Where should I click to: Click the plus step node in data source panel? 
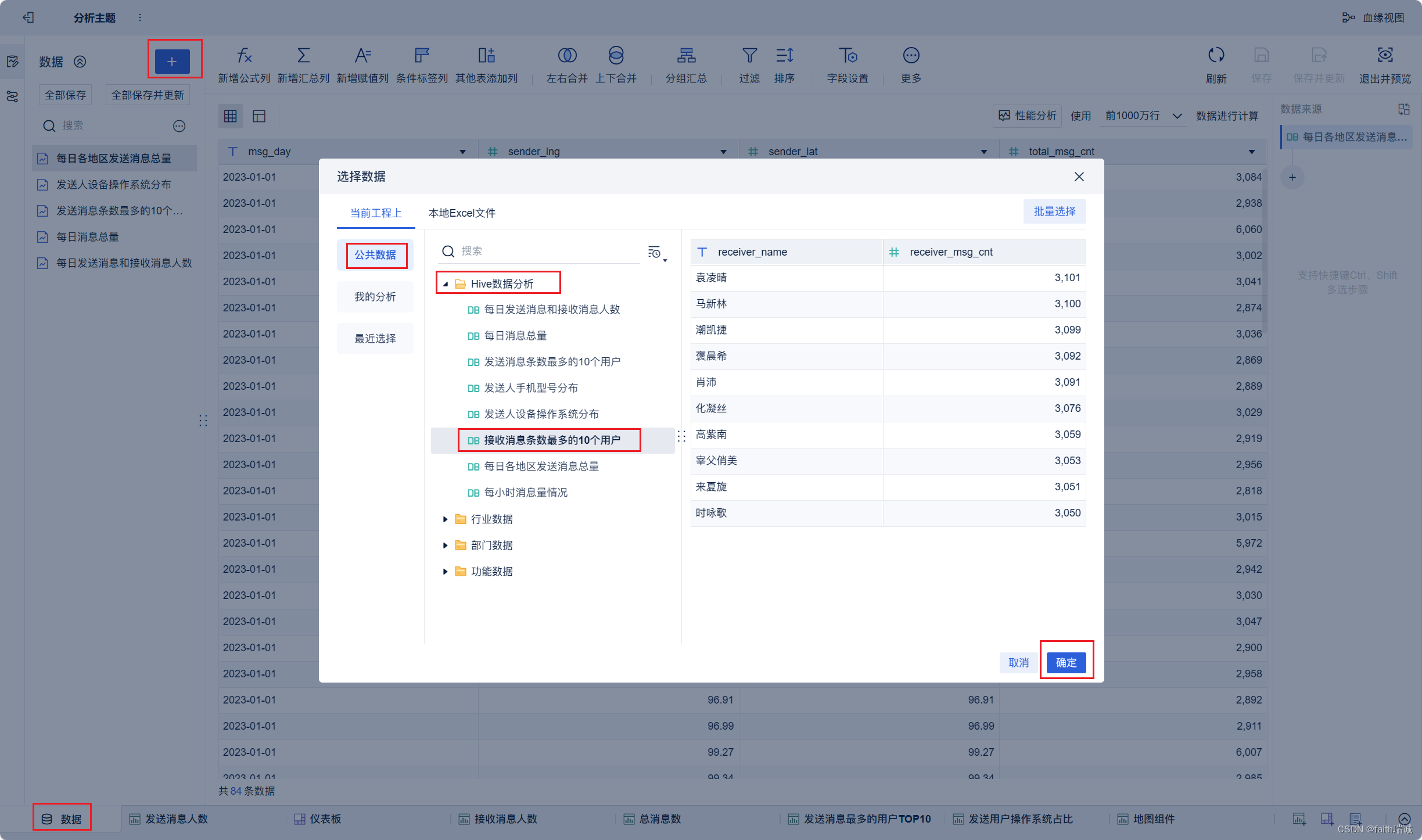tap(1292, 177)
